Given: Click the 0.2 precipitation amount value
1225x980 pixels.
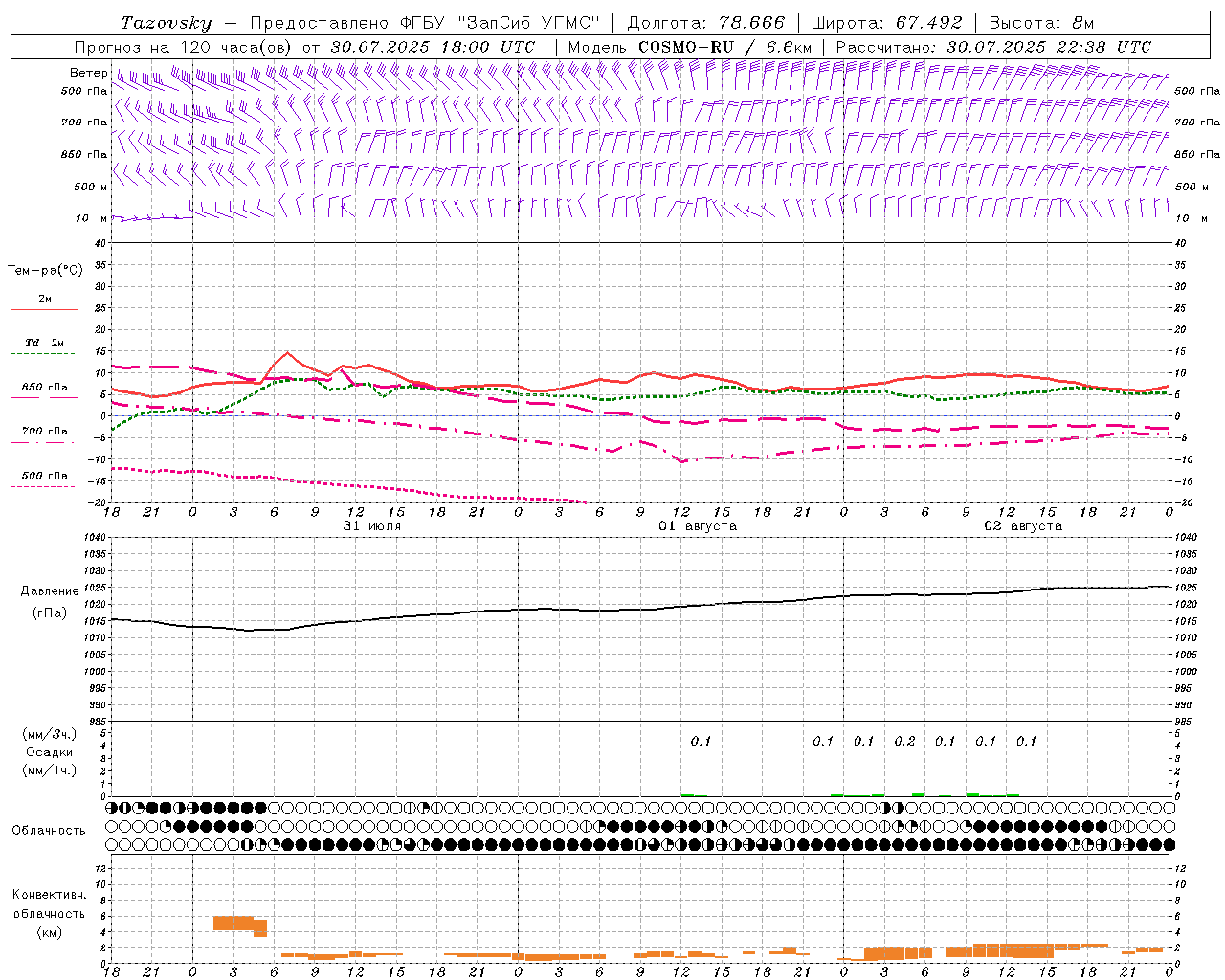Looking at the screenshot, I should click(x=904, y=741).
